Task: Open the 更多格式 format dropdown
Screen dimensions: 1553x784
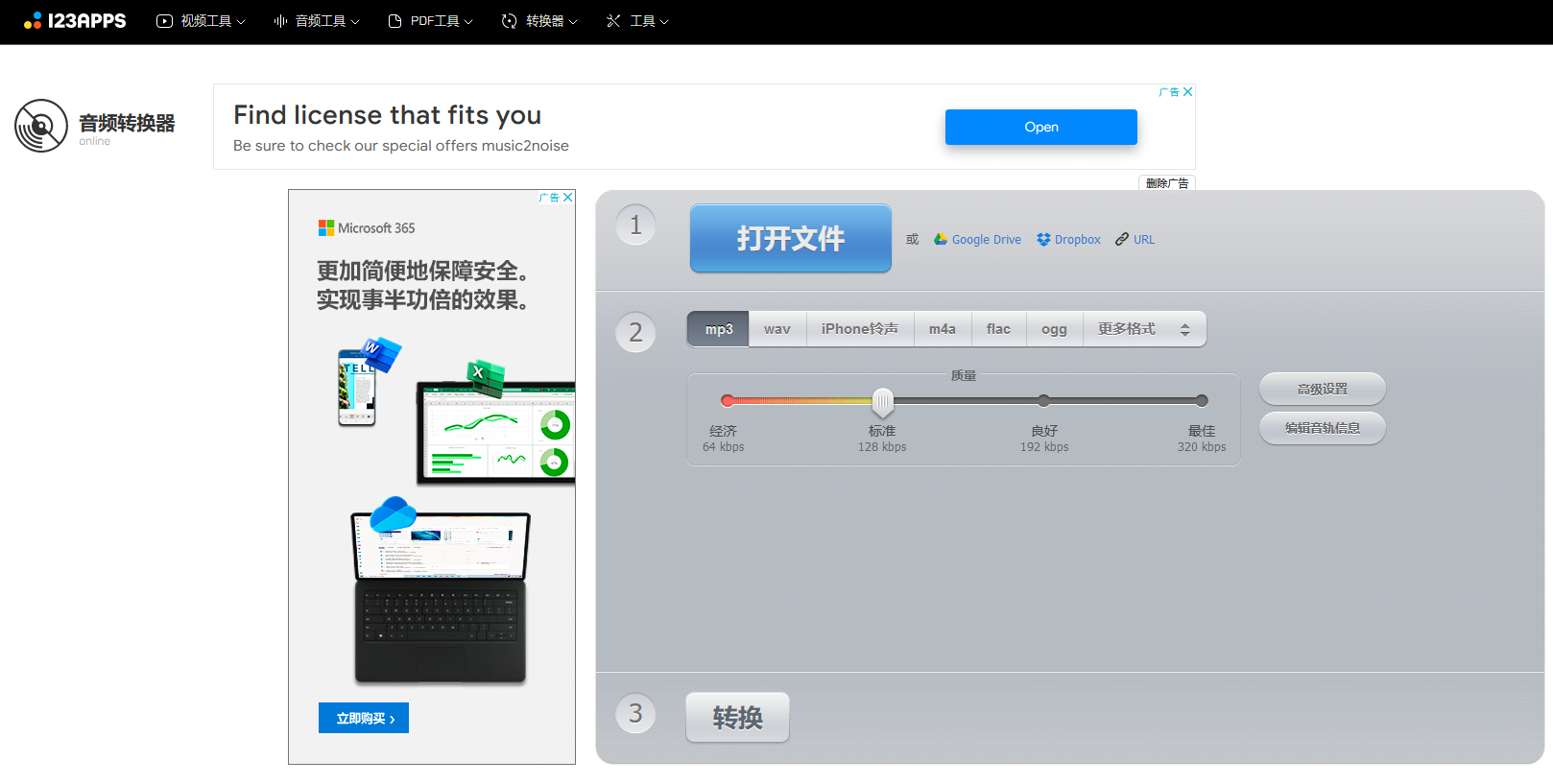Action: (x=1144, y=329)
